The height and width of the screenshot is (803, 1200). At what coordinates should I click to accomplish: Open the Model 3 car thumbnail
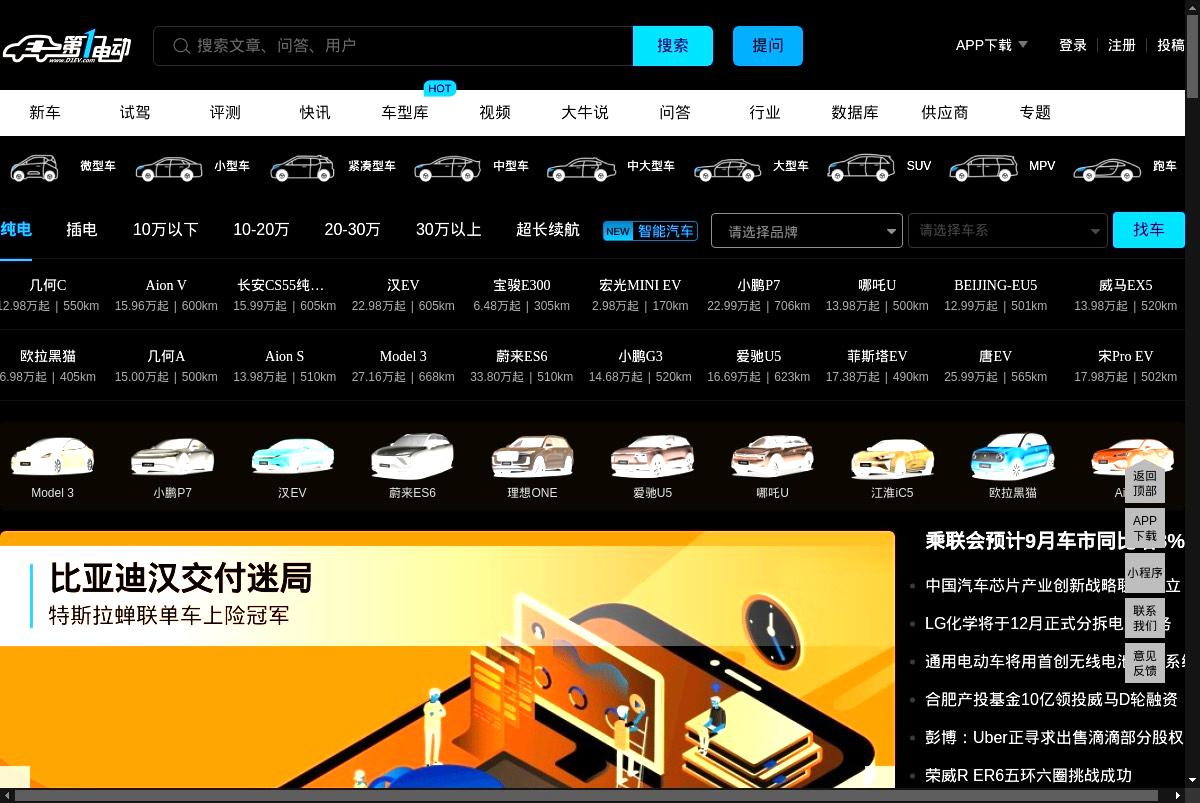52,456
